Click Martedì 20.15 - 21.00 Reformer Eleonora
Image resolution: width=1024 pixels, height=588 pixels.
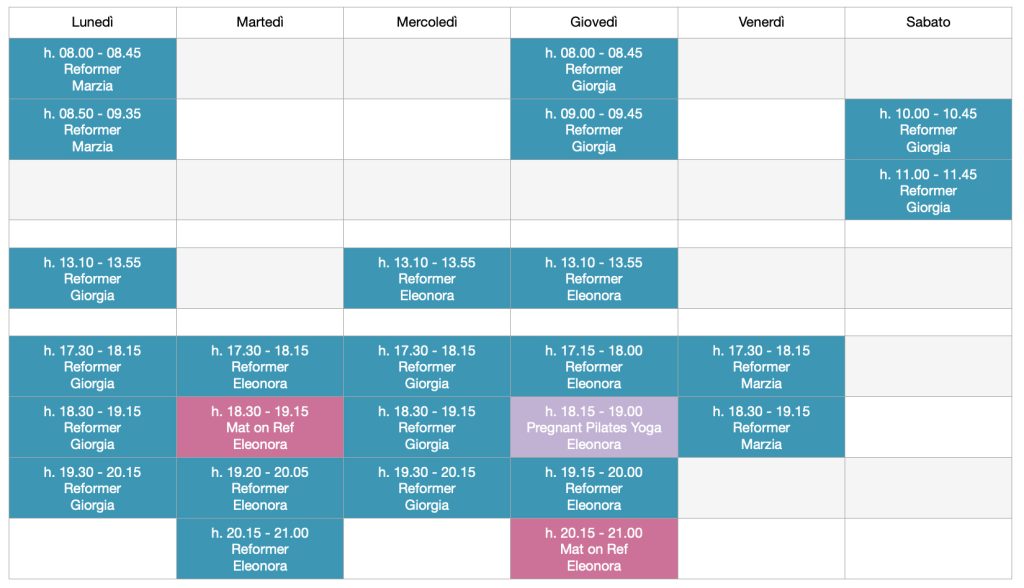coord(260,549)
